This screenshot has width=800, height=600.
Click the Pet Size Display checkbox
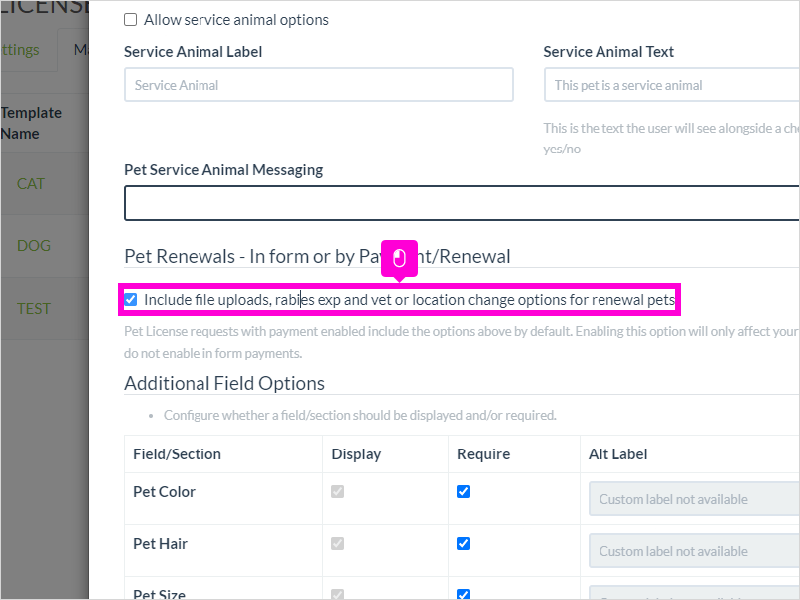point(337,594)
